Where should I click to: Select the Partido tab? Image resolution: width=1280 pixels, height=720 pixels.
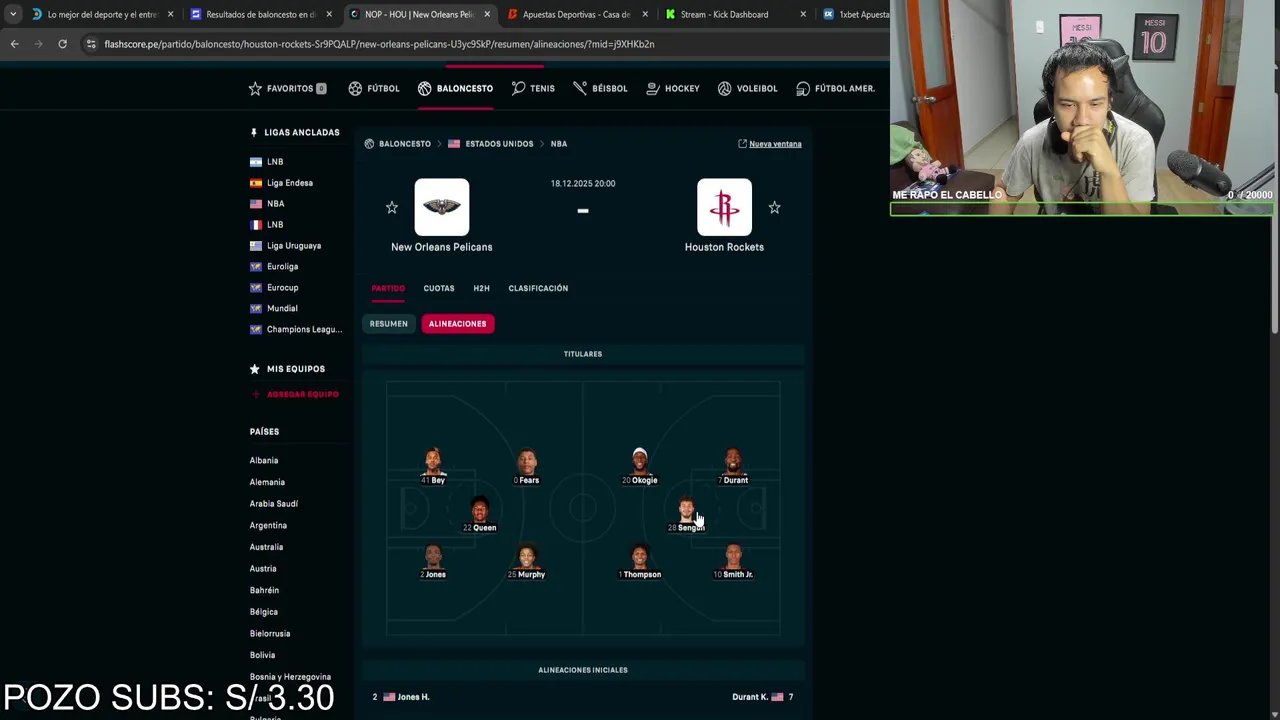point(388,288)
